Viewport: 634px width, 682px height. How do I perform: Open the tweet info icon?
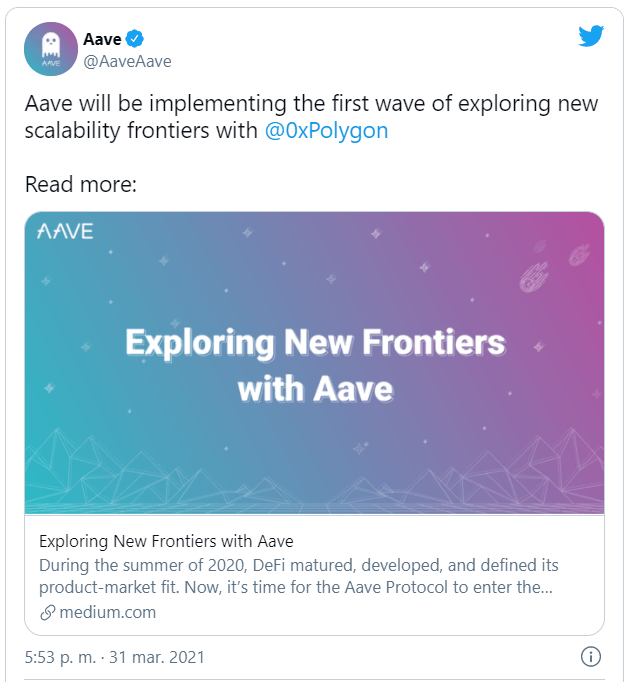coord(591,657)
